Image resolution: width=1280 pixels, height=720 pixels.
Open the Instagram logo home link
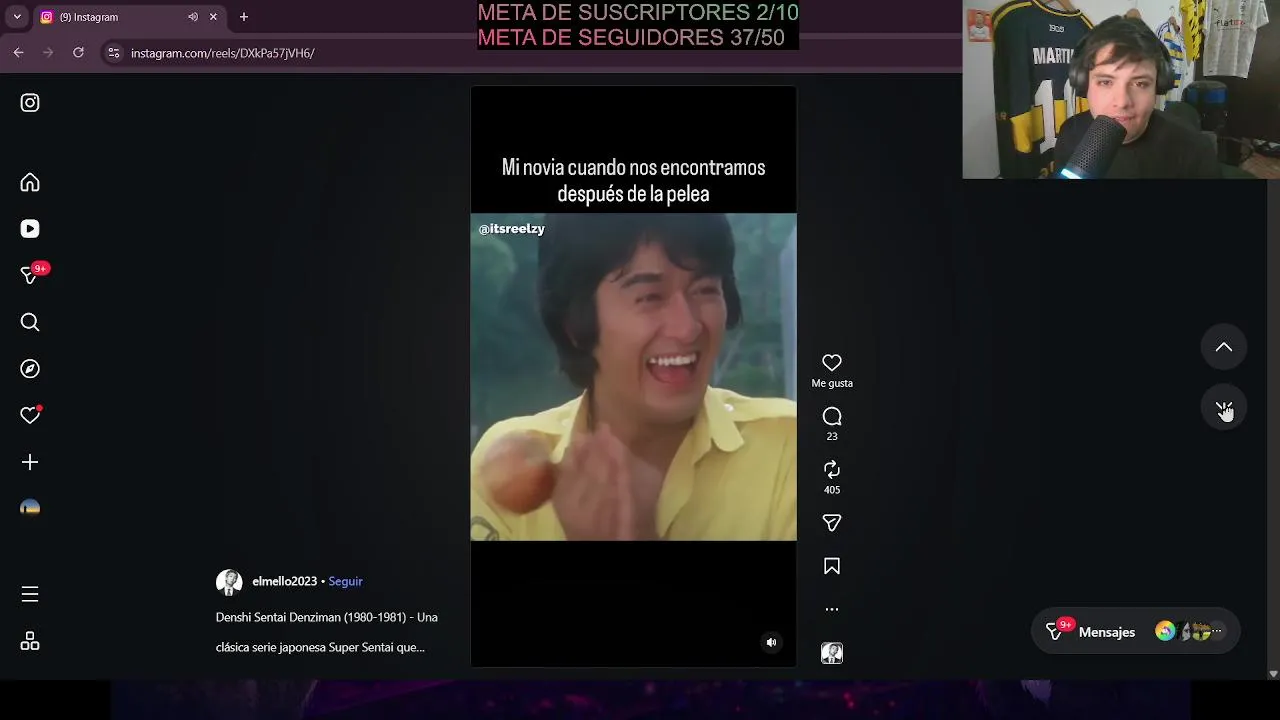[x=30, y=103]
